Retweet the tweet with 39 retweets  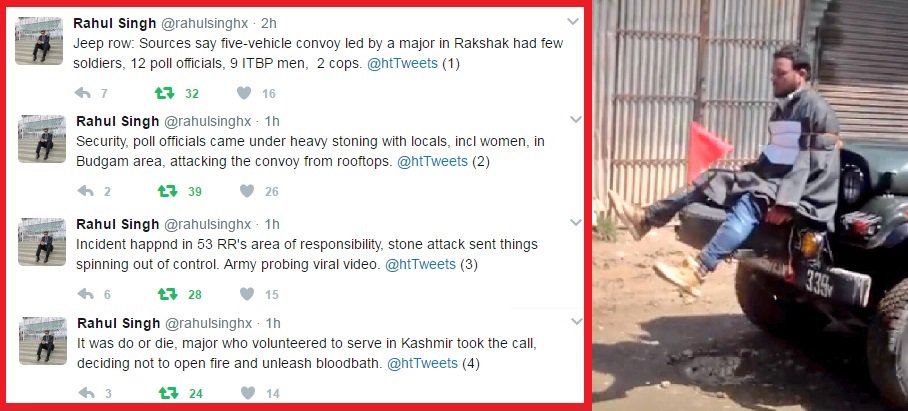tap(167, 191)
